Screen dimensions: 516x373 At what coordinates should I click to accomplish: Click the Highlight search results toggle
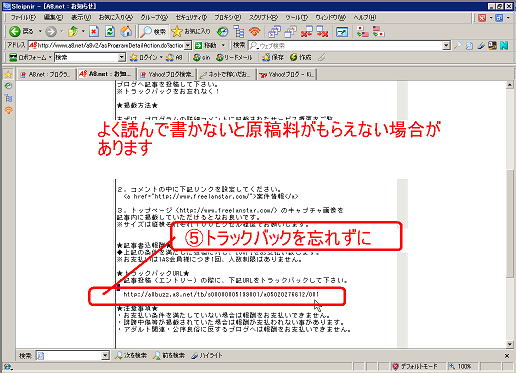[x=207, y=356]
